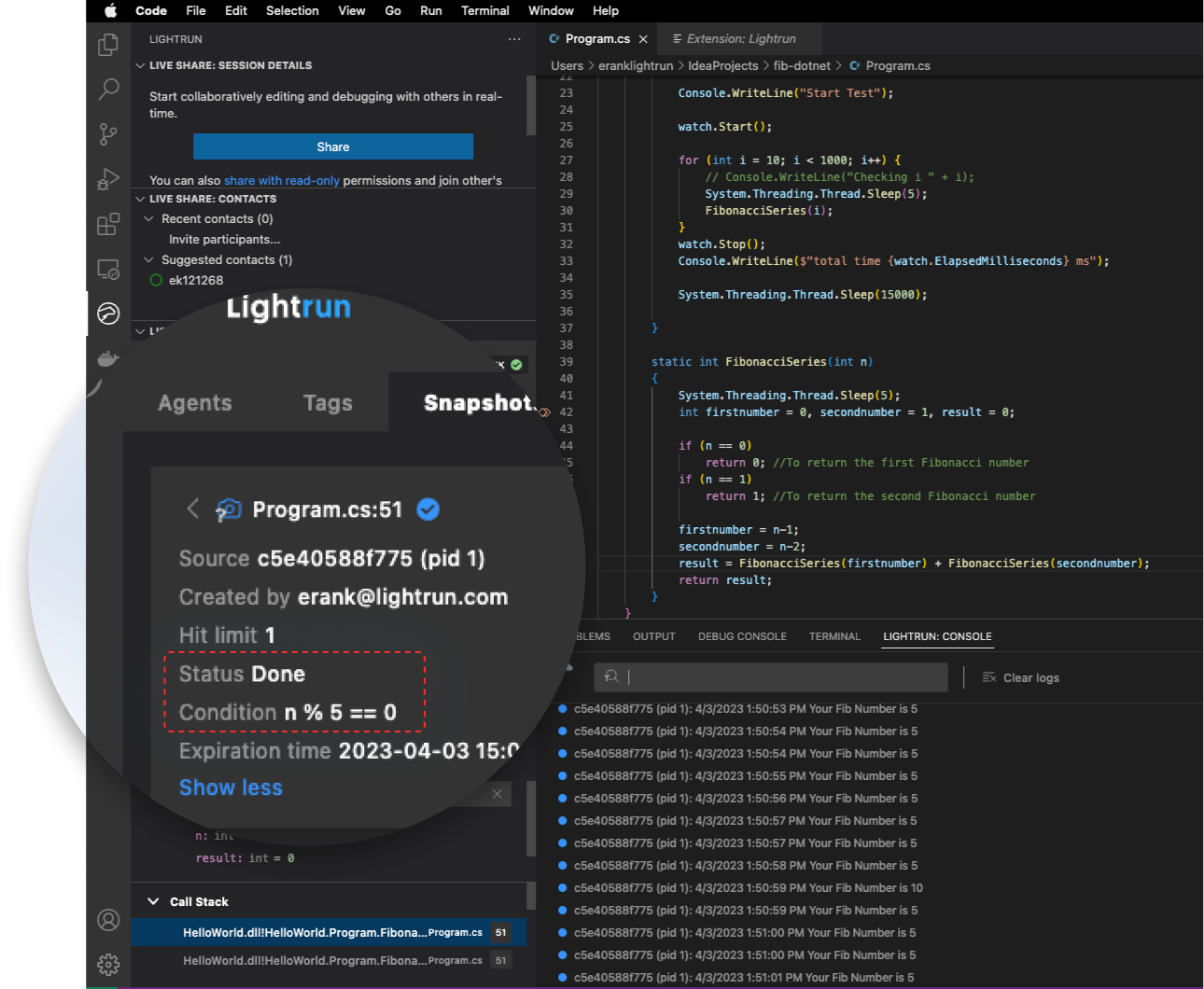Close the Program.cs editor tab
This screenshot has width=1204, height=989.
coord(643,39)
